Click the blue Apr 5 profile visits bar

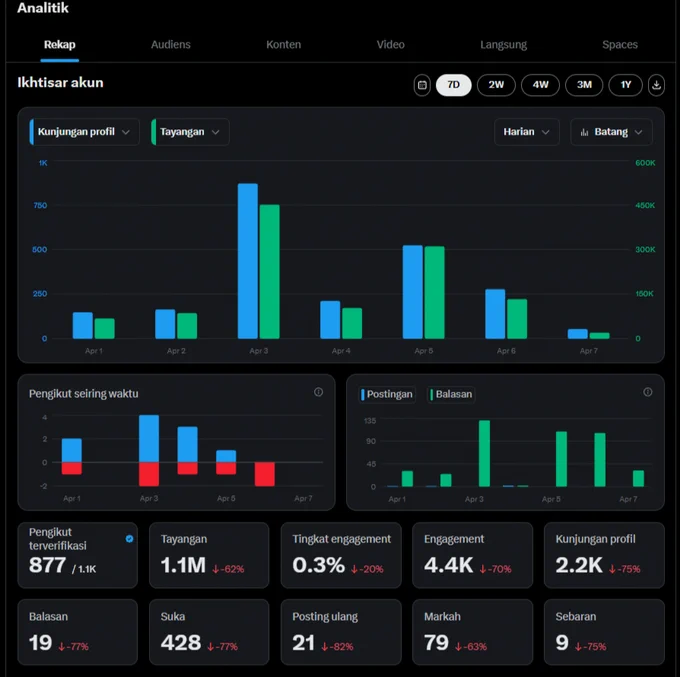[412, 292]
